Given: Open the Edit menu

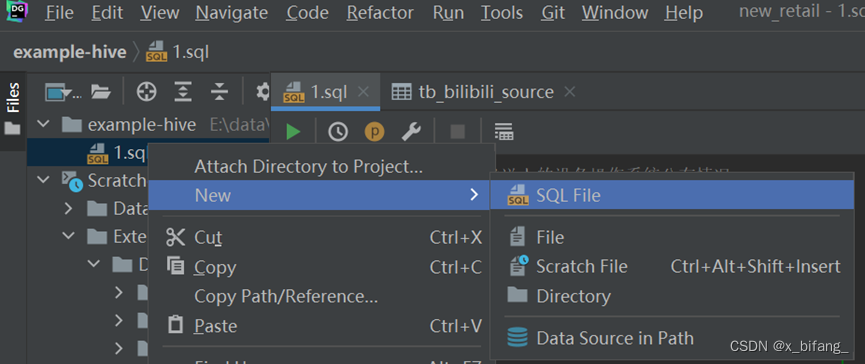Looking at the screenshot, I should pyautogui.click(x=108, y=12).
